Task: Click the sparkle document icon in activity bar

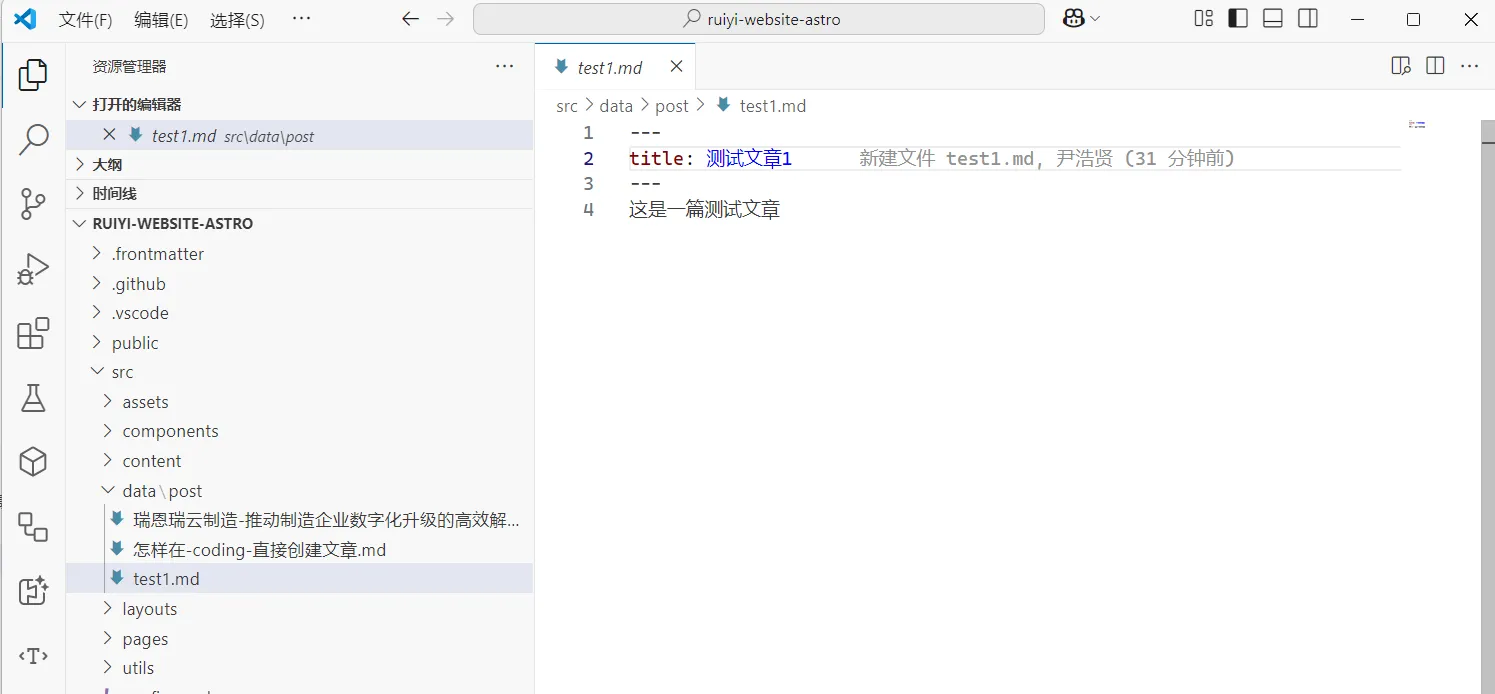Action: point(33,591)
